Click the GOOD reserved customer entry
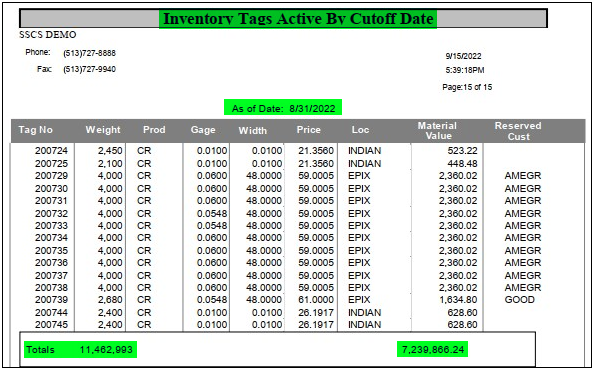The height and width of the screenshot is (368, 594). click(519, 300)
